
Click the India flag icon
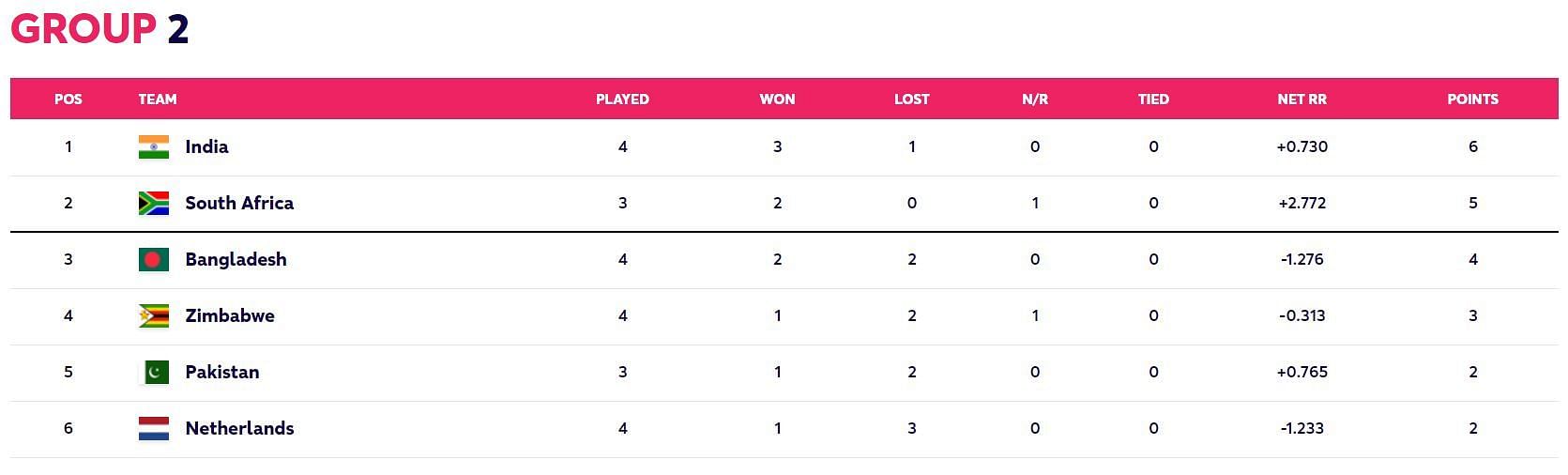154,147
